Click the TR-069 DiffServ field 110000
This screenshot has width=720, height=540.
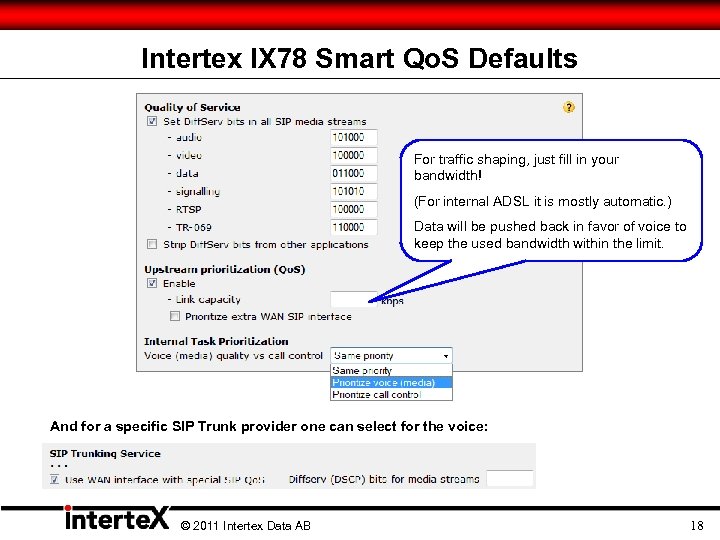point(354,227)
